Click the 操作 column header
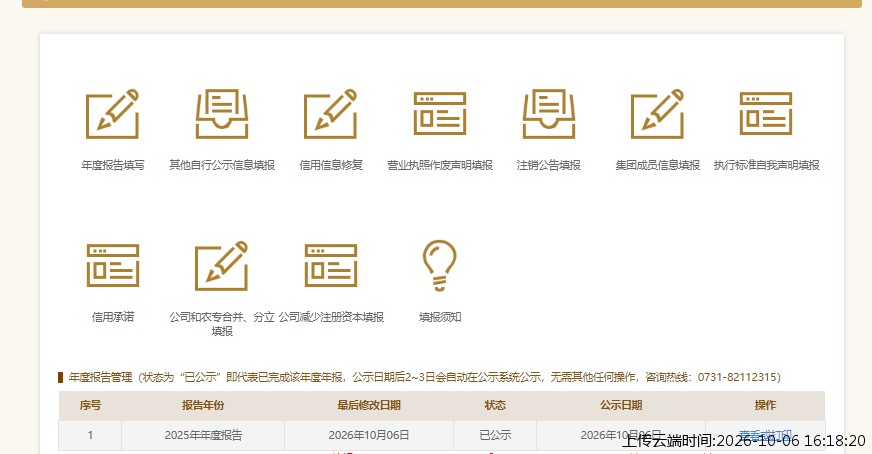Viewport: 872px width, 454px height. pos(765,405)
